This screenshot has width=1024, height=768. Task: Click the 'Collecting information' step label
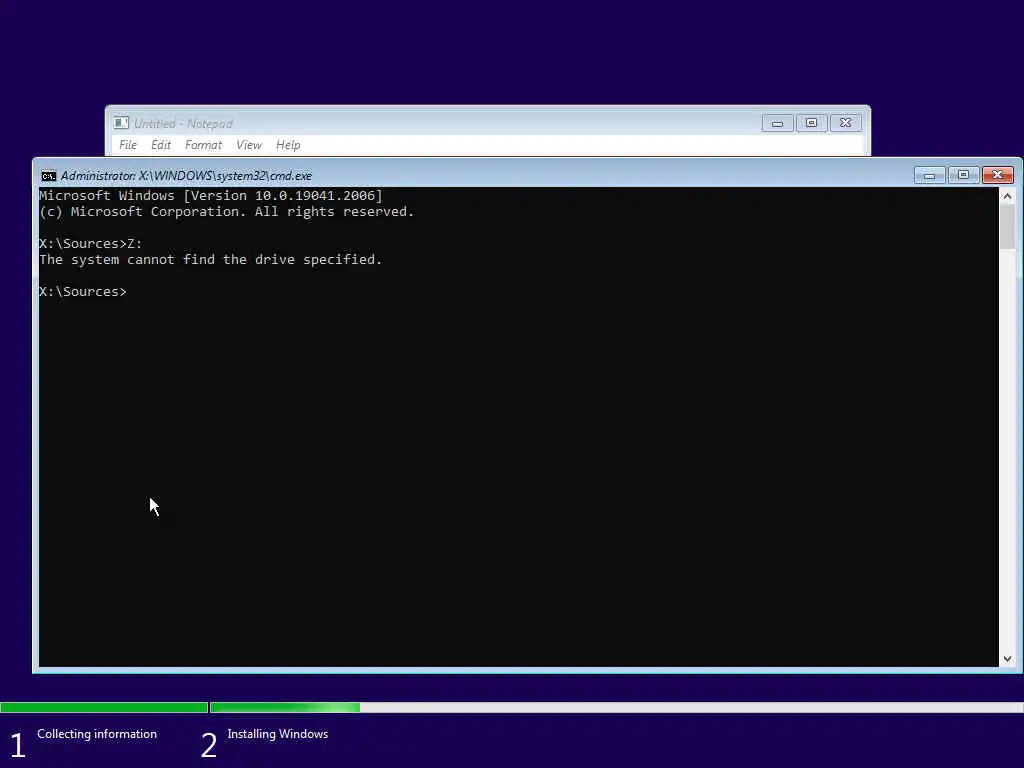[97, 734]
